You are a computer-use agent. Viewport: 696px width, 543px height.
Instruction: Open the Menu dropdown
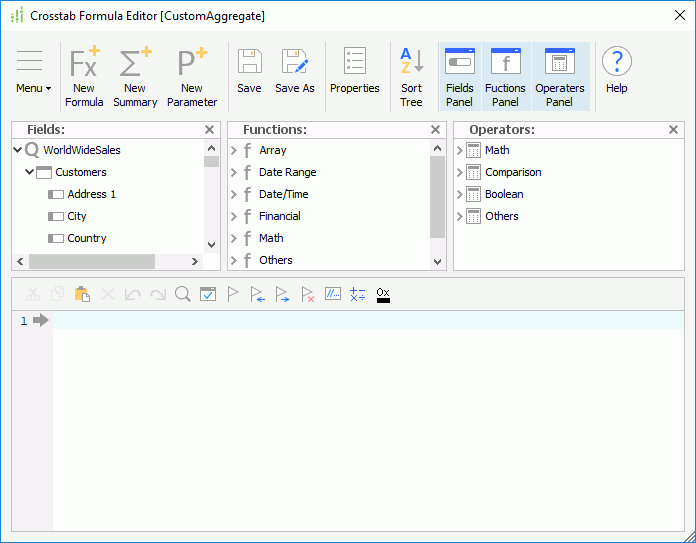tap(33, 76)
